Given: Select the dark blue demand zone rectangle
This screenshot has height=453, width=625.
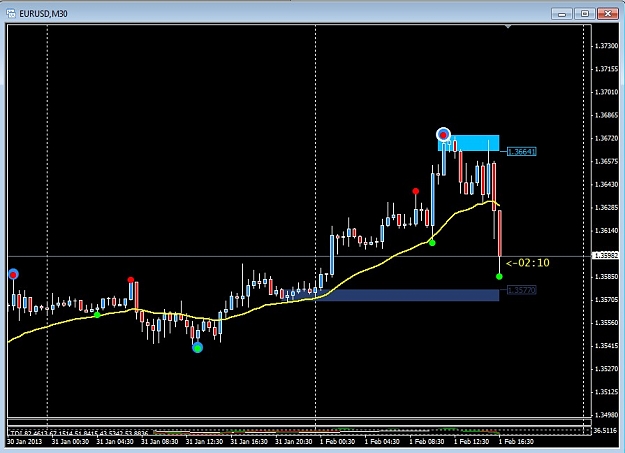Looking at the screenshot, I should click(x=390, y=295).
